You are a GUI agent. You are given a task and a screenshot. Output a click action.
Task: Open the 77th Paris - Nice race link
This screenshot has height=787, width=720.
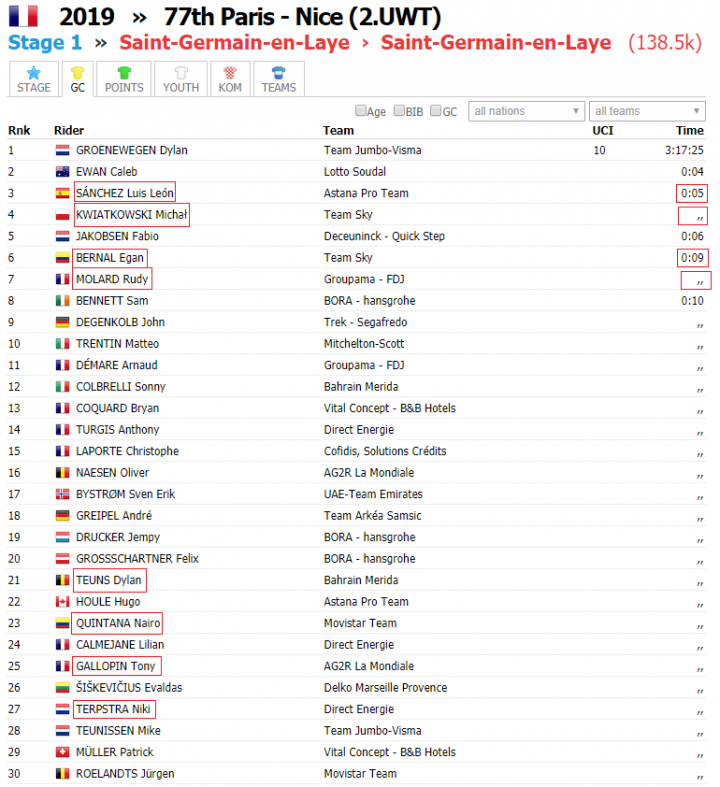pos(302,17)
